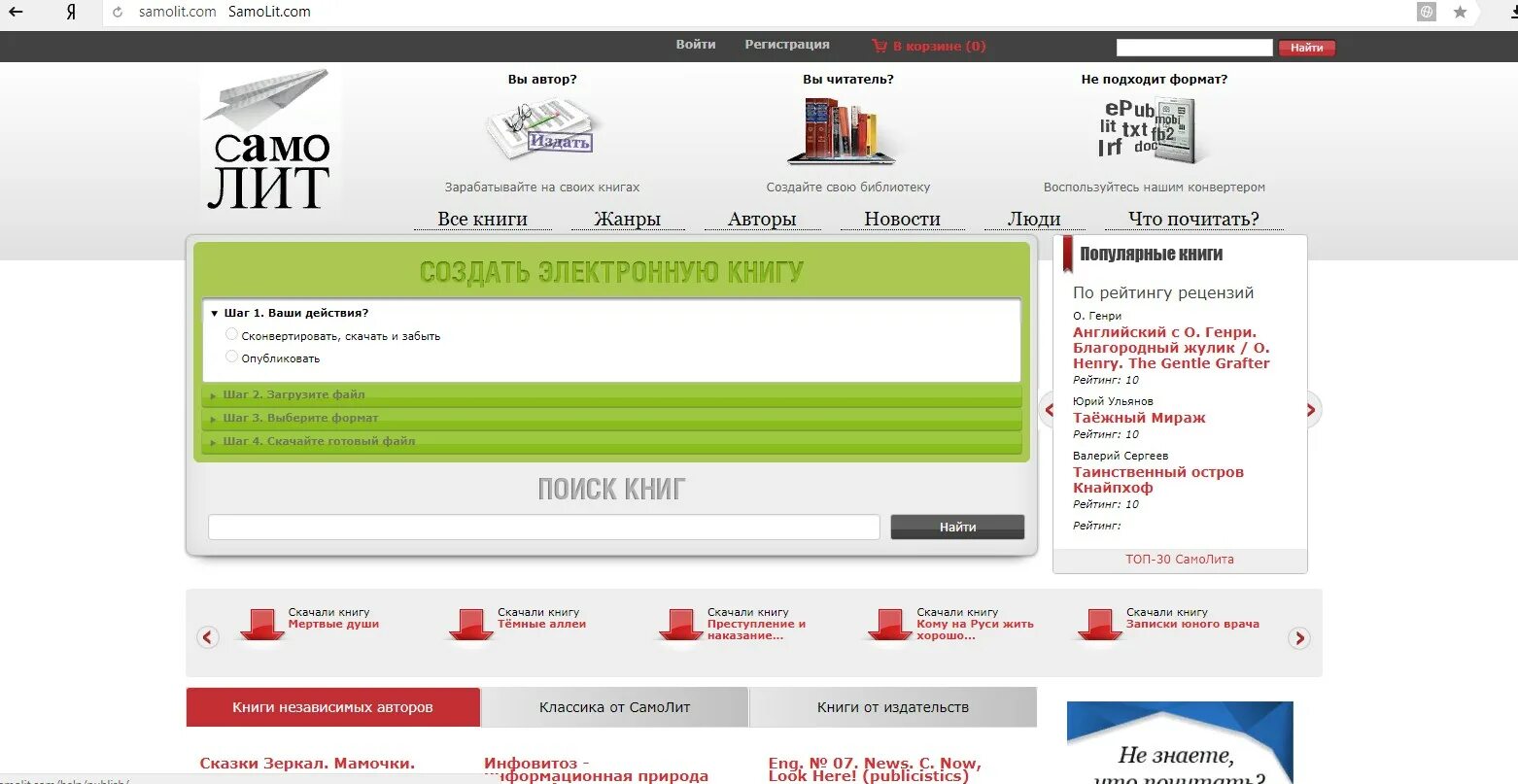Click left arrow of Популярные книги panel
The image size is (1518, 784).
[x=1048, y=410]
